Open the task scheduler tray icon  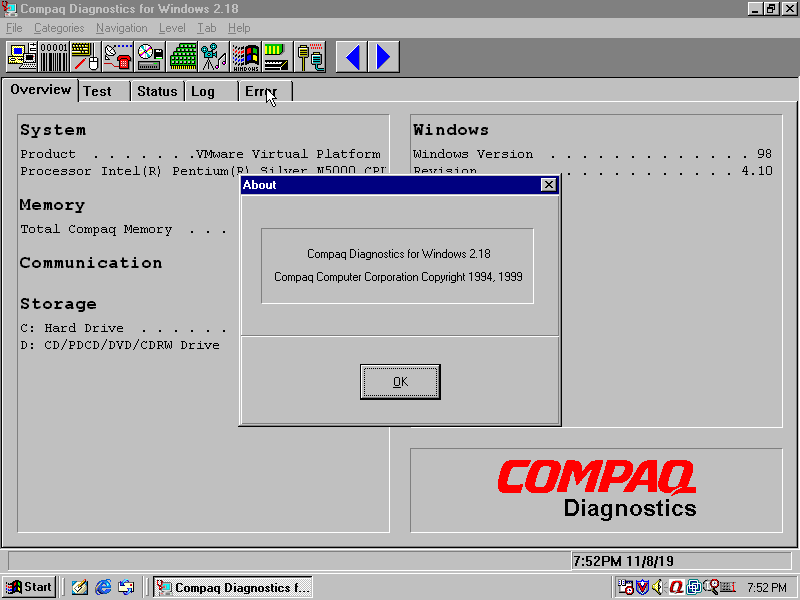click(x=626, y=587)
